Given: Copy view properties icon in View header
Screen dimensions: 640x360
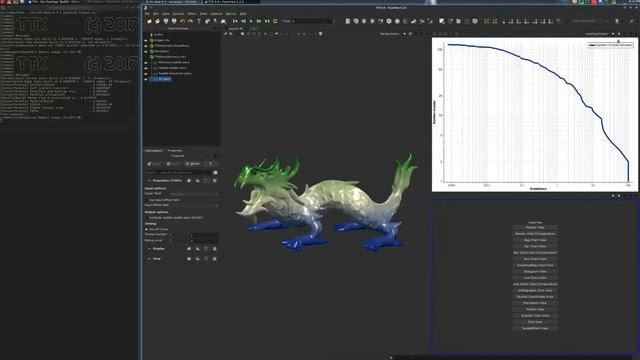Looking at the screenshot, I should 189,259.
